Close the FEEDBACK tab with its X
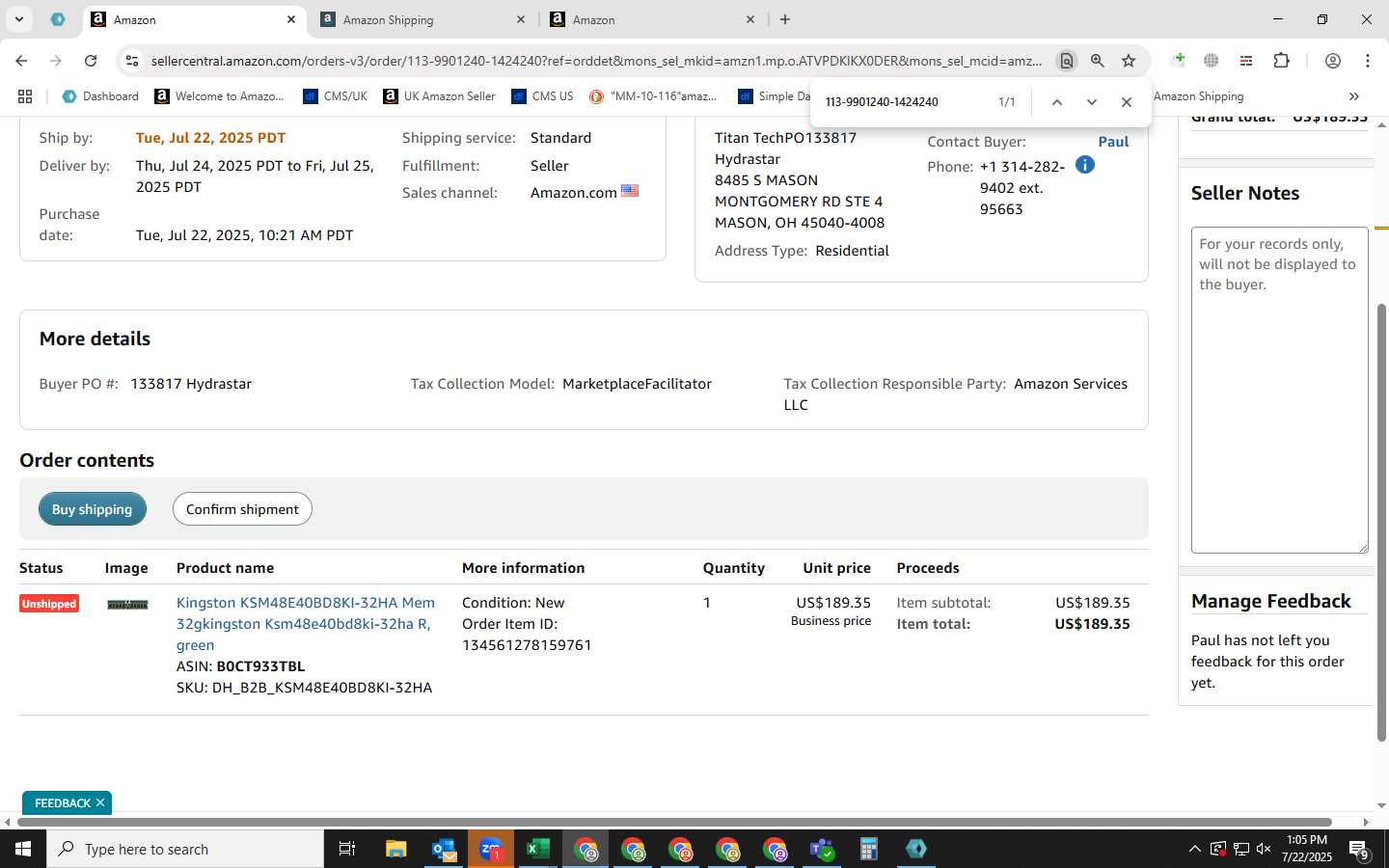Image resolution: width=1389 pixels, height=868 pixels. (x=100, y=802)
